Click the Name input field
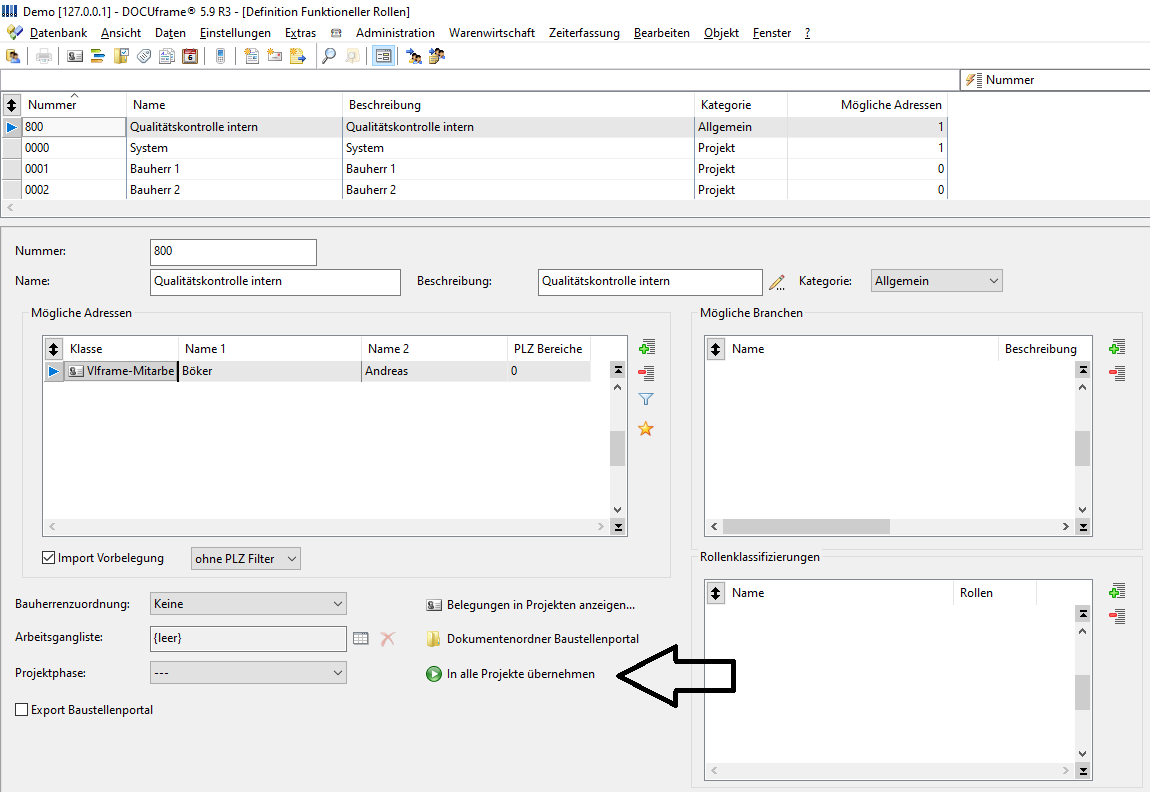1150x792 pixels. 275,282
